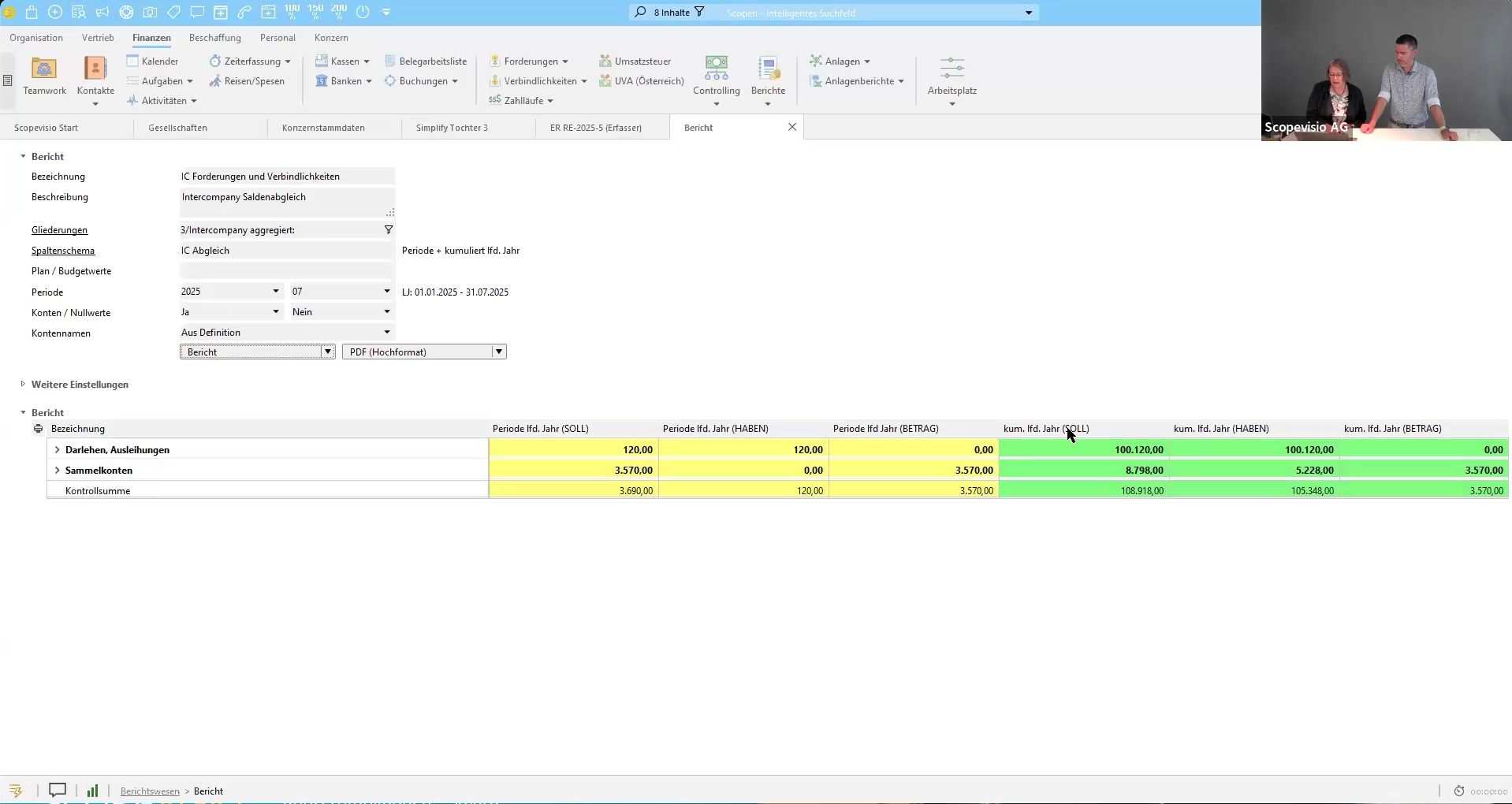The height and width of the screenshot is (804, 1512).
Task: Open the lifebuoy help icon
Action: 126,13
